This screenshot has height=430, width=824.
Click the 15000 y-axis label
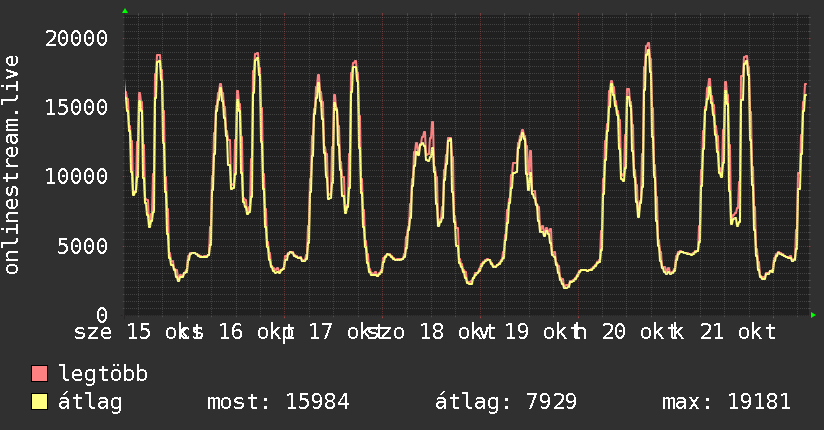(x=76, y=107)
